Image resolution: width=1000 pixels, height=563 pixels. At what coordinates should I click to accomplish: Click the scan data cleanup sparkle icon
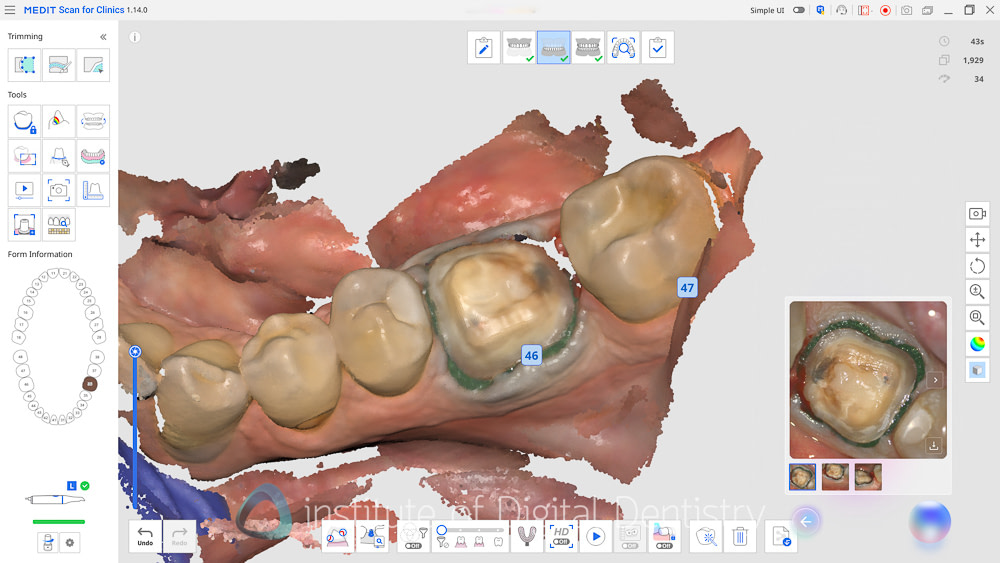tap(706, 537)
